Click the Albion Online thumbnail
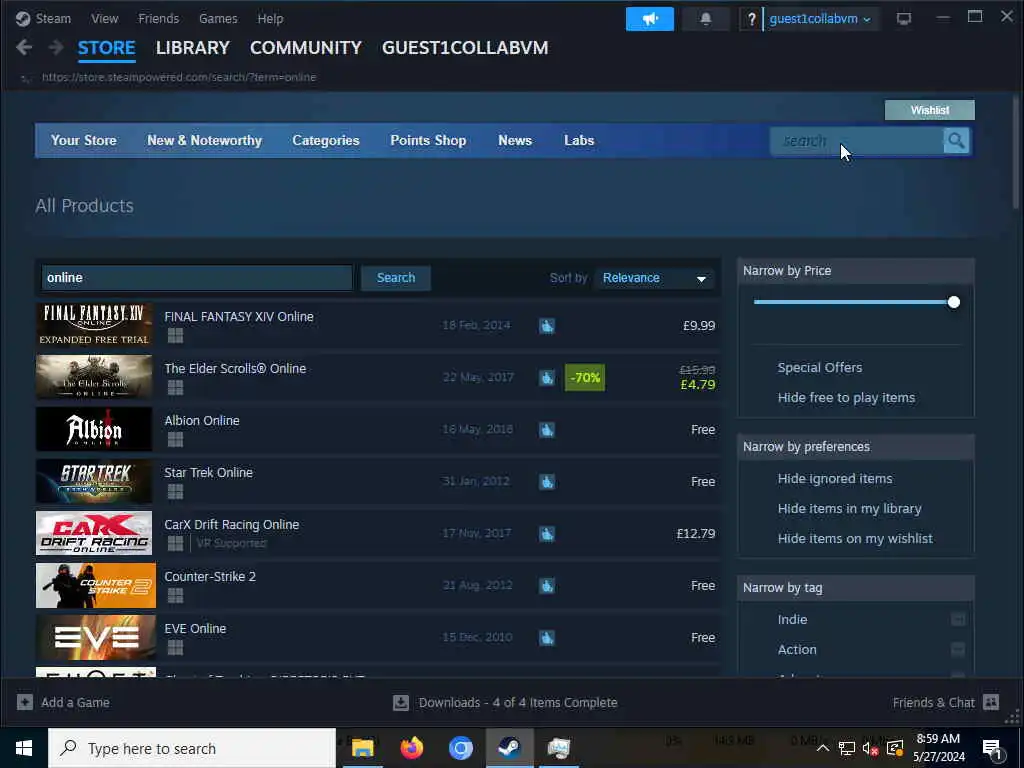Viewport: 1024px width, 768px height. (x=94, y=429)
